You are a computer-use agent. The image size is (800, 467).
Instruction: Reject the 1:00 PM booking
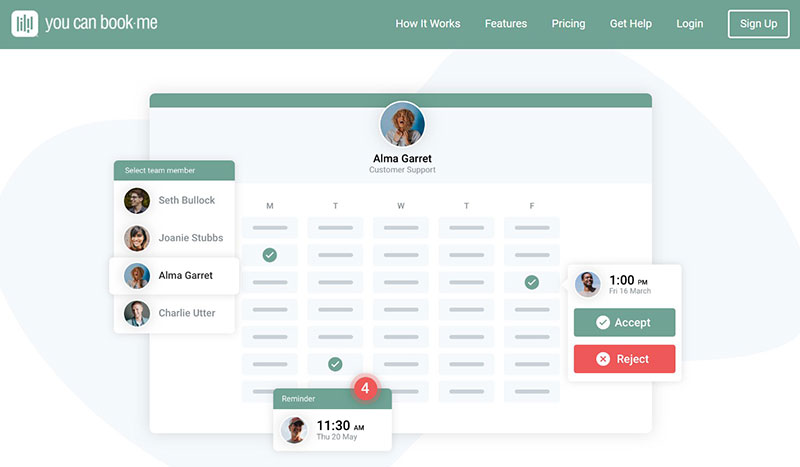[x=624, y=359]
